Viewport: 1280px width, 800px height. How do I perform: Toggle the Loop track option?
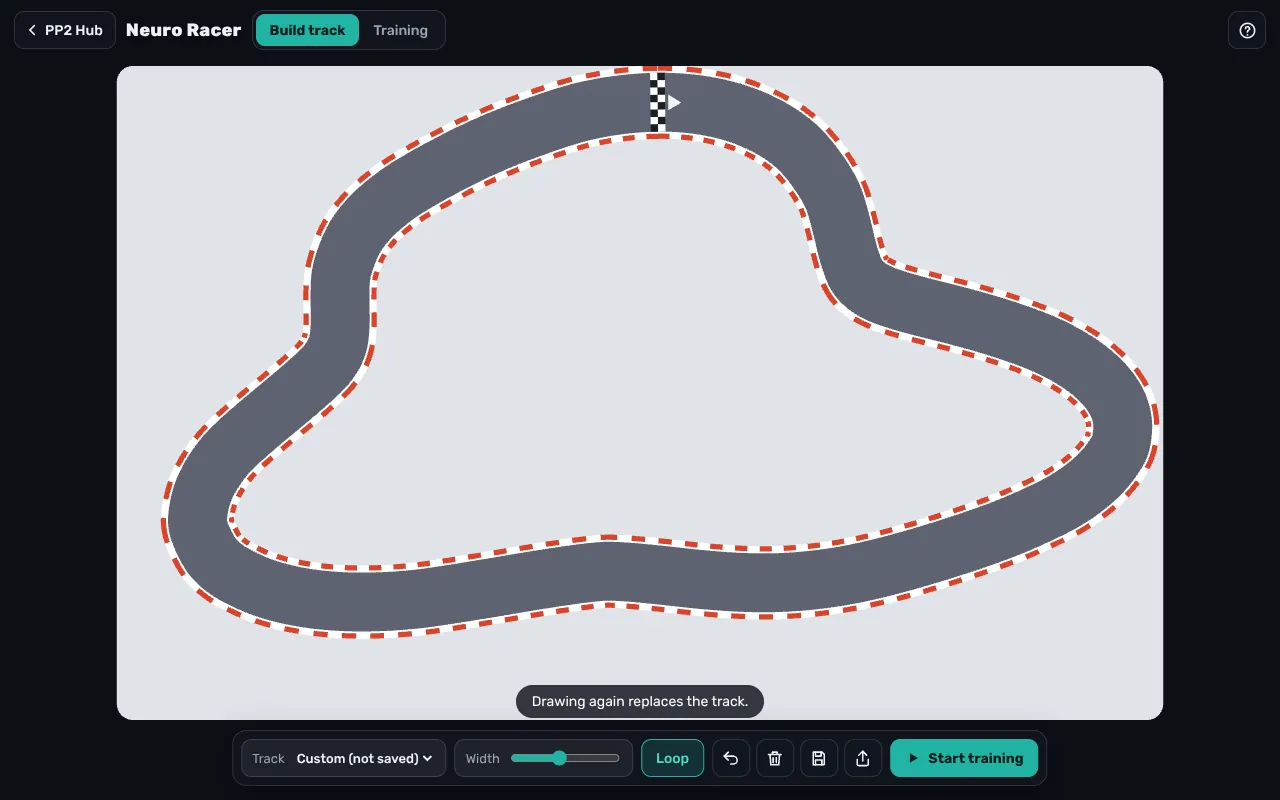pos(672,758)
